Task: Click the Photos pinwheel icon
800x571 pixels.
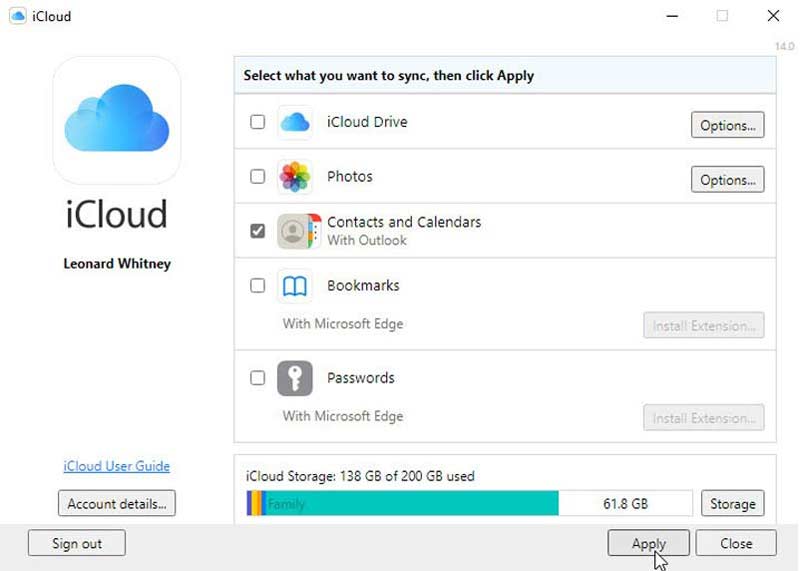Action: point(295,177)
